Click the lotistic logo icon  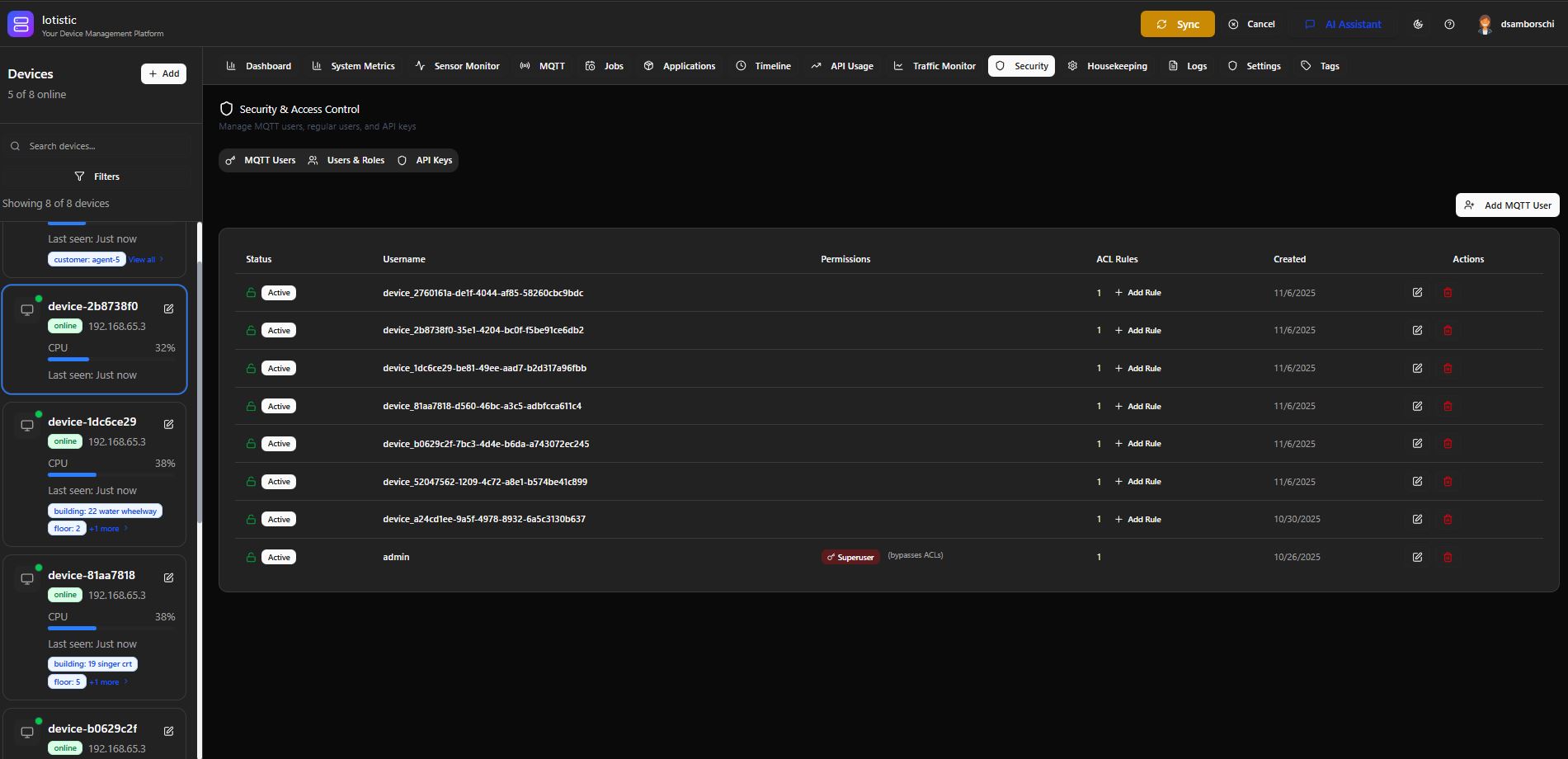[x=20, y=23]
